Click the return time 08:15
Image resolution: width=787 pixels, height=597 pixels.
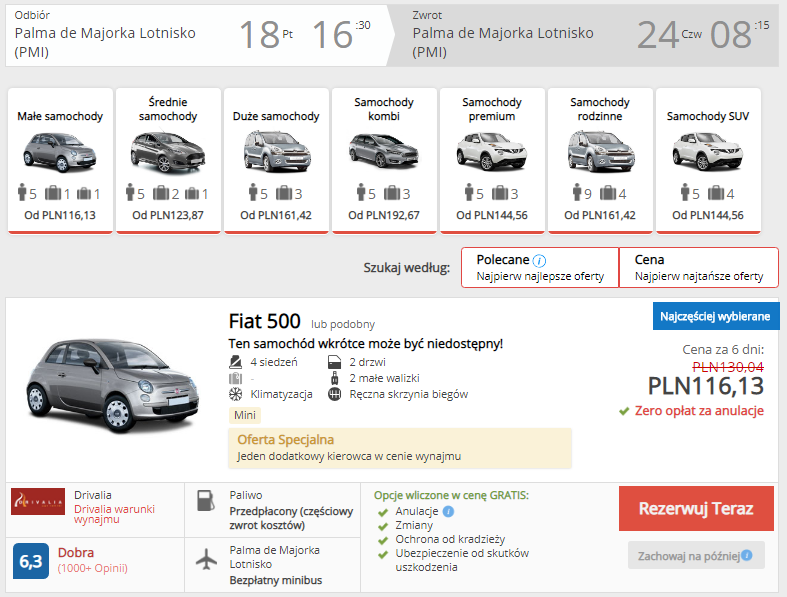point(740,35)
